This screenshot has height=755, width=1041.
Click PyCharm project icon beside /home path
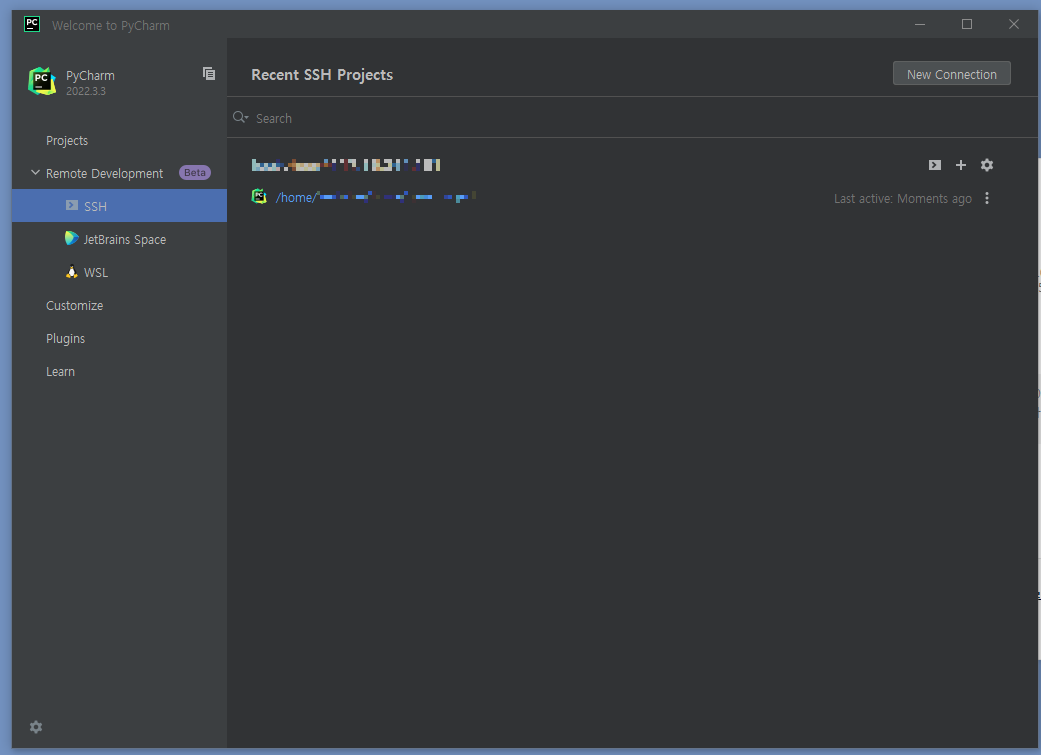coord(259,197)
